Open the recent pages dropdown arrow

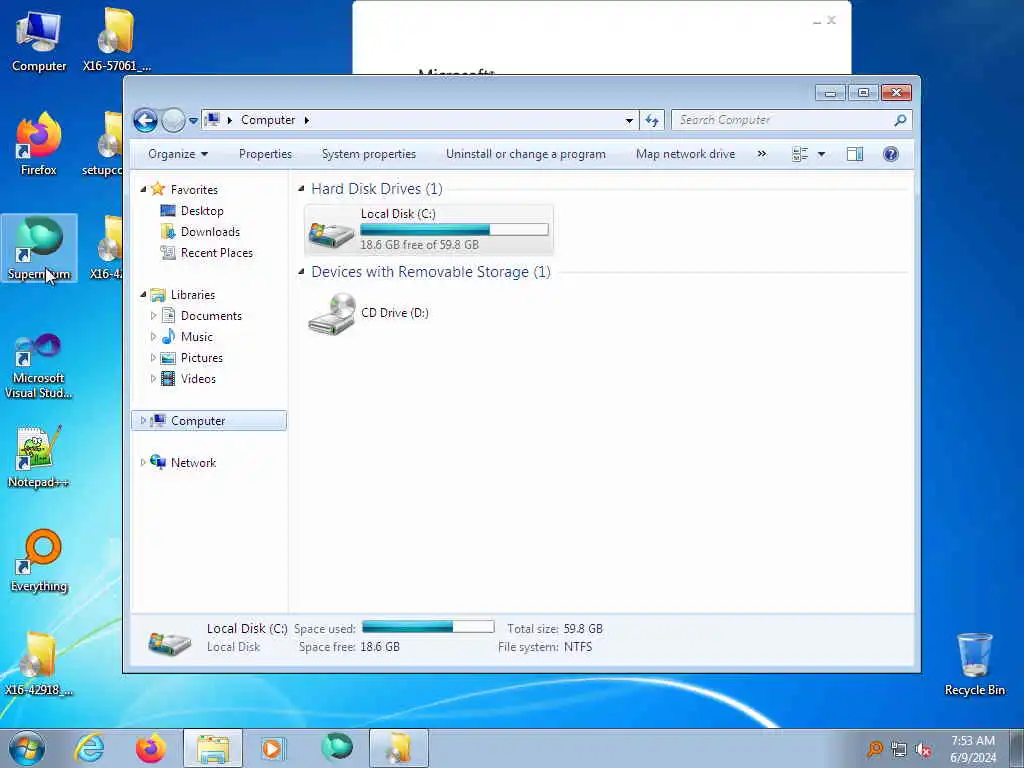(193, 120)
